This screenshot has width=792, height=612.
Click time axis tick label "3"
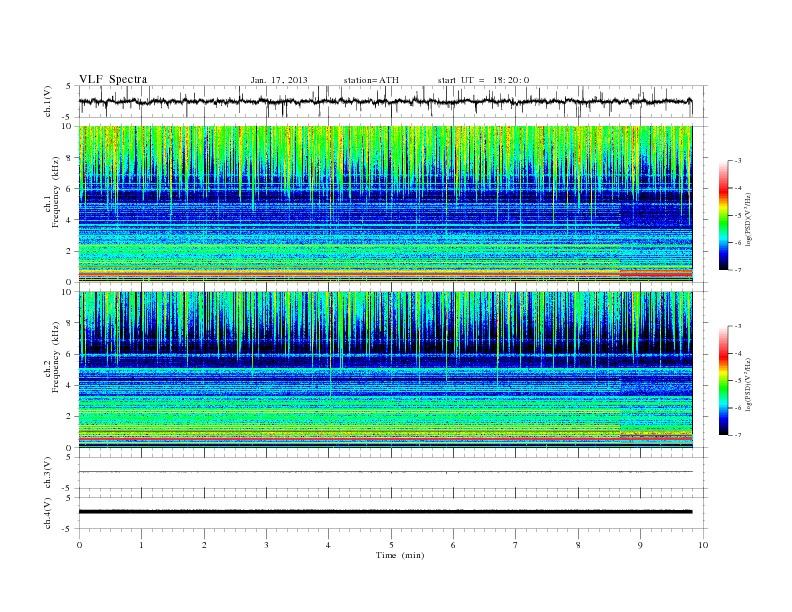266,545
